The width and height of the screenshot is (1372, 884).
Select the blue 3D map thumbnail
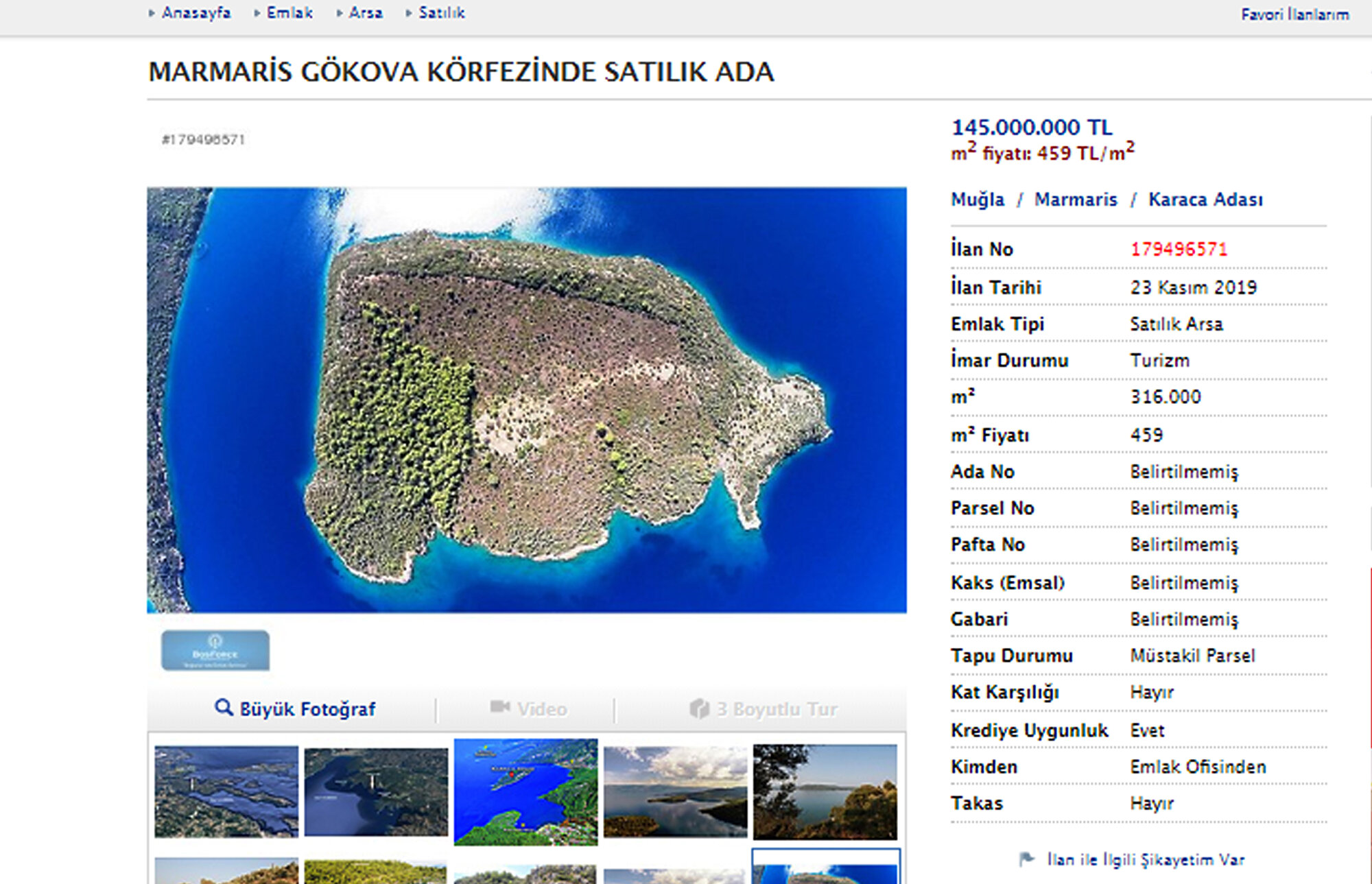pyautogui.click(x=525, y=791)
